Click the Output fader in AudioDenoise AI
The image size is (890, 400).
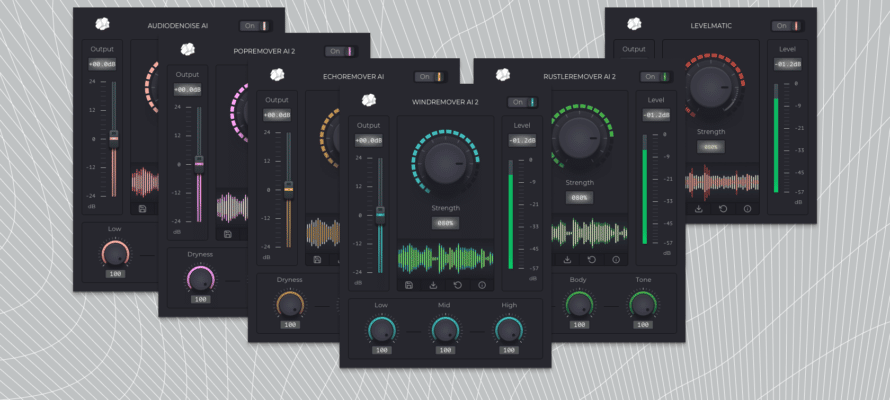tap(114, 139)
